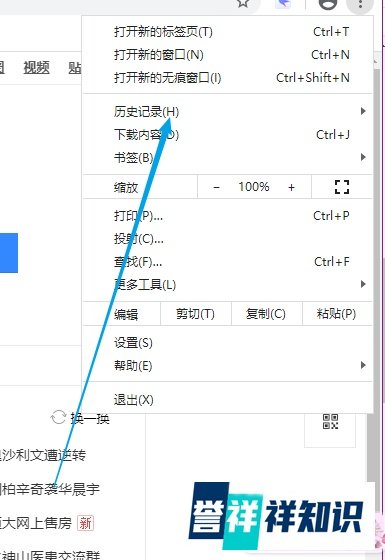This screenshot has height=560, width=385.
Task: Decrease zoom with the minus button
Action: (x=216, y=187)
